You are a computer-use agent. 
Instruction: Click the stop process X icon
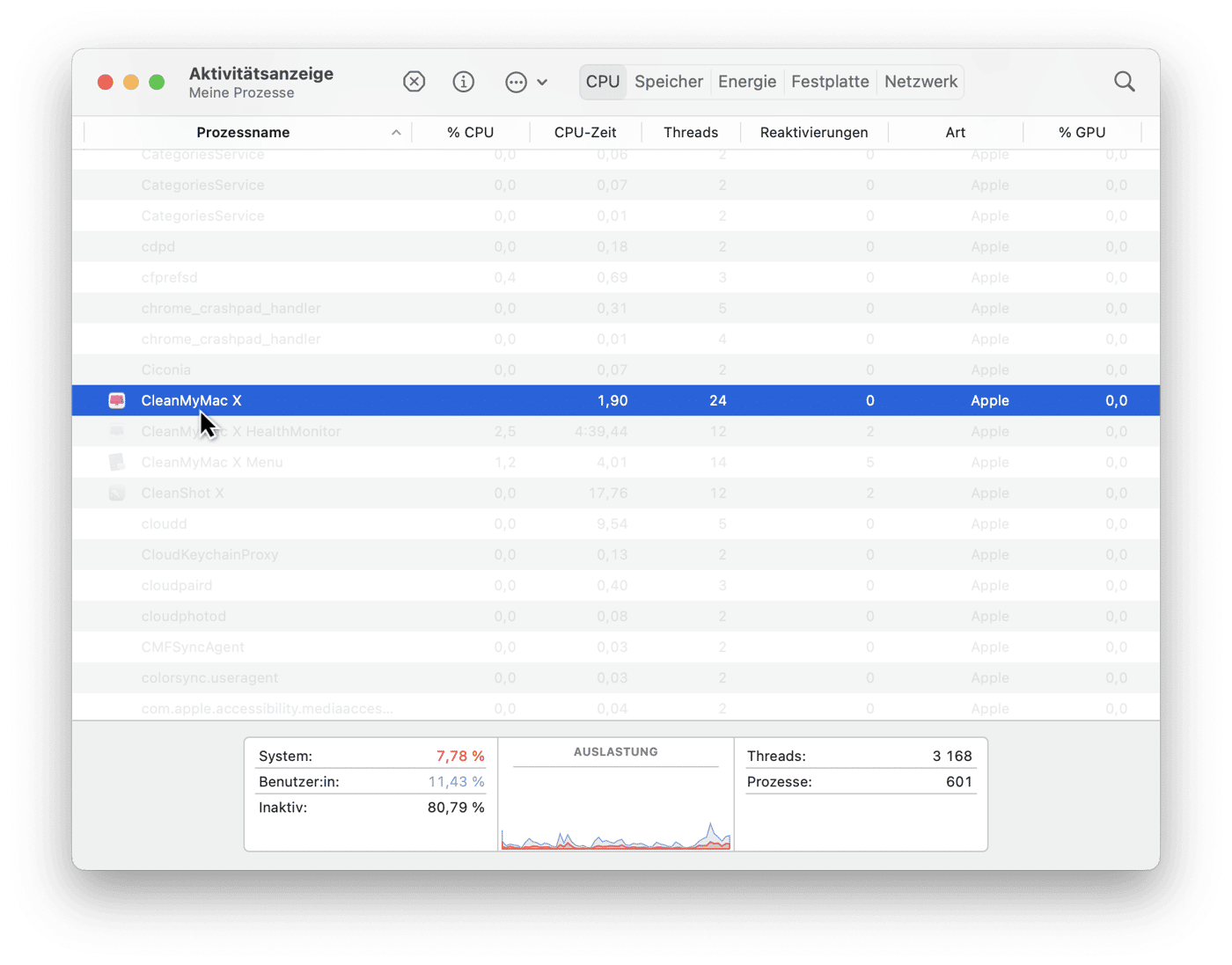(414, 82)
